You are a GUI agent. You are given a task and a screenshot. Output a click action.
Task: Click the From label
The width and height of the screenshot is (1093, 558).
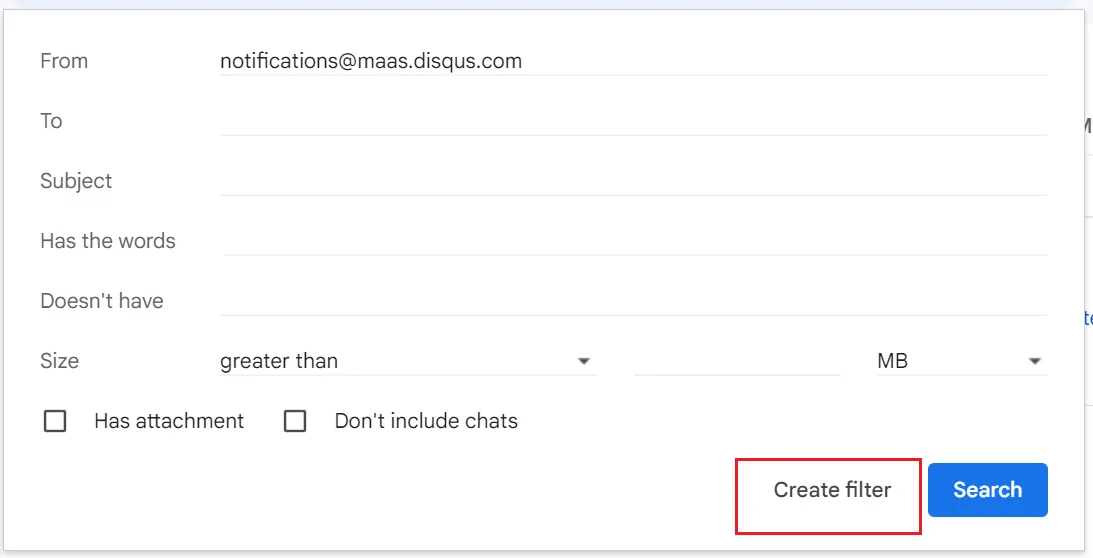64,61
